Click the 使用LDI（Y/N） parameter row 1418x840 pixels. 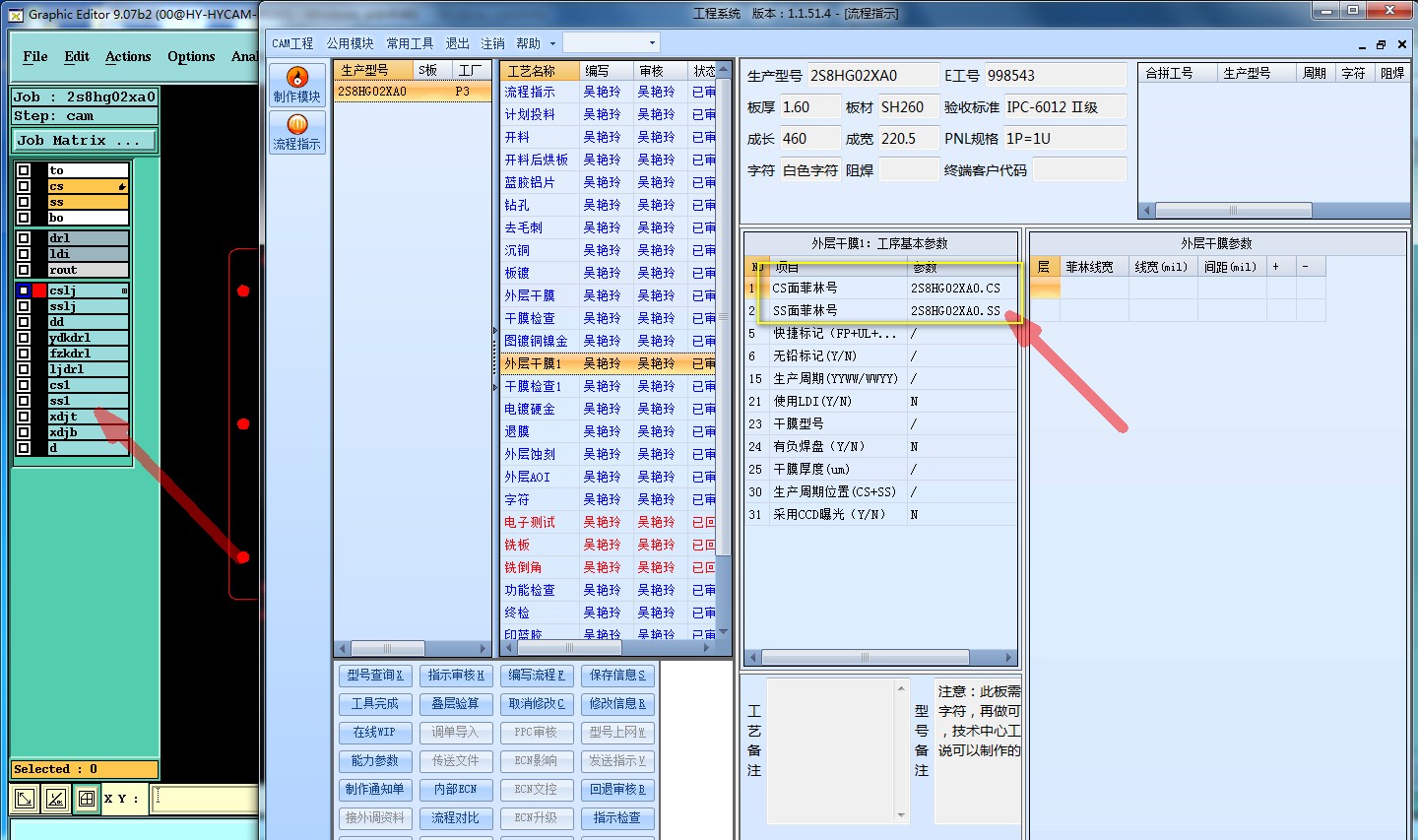(880, 402)
